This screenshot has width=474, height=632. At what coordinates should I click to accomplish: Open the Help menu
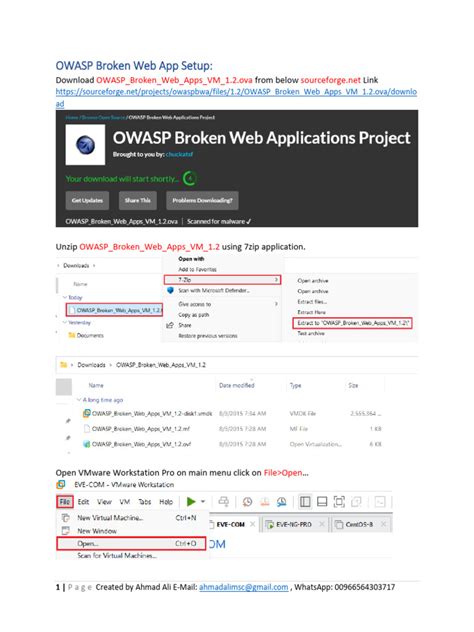click(x=166, y=502)
